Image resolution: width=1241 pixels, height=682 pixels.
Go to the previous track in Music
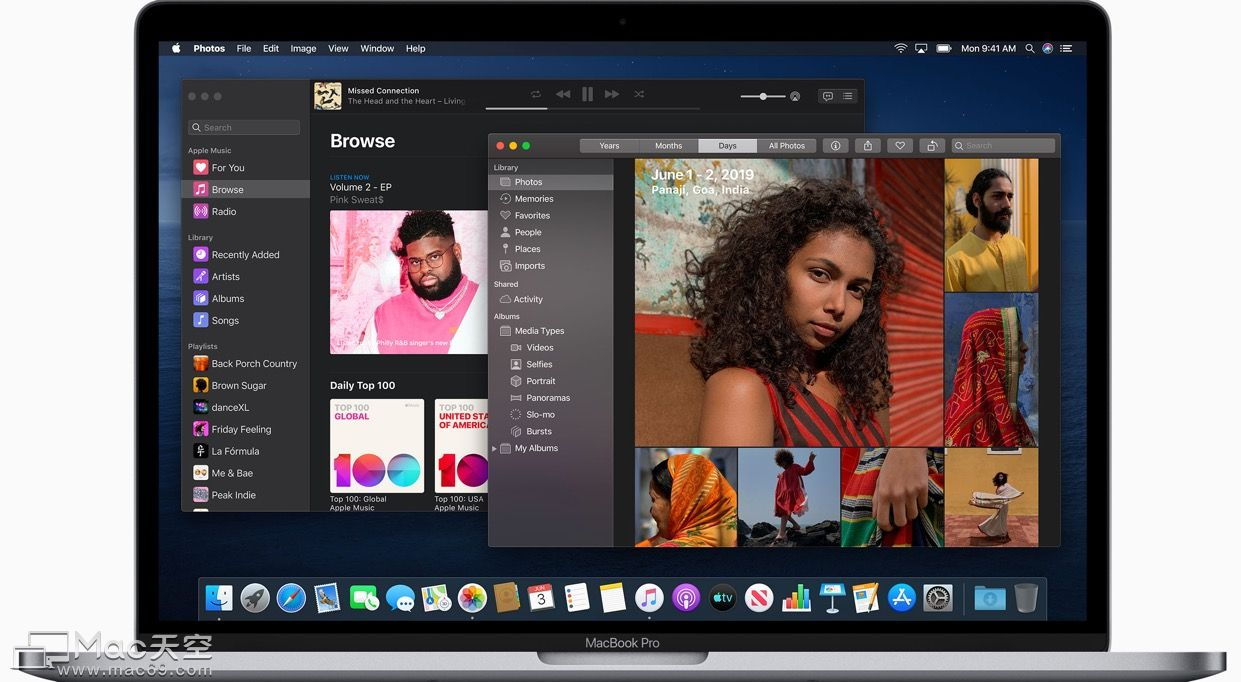pos(563,94)
